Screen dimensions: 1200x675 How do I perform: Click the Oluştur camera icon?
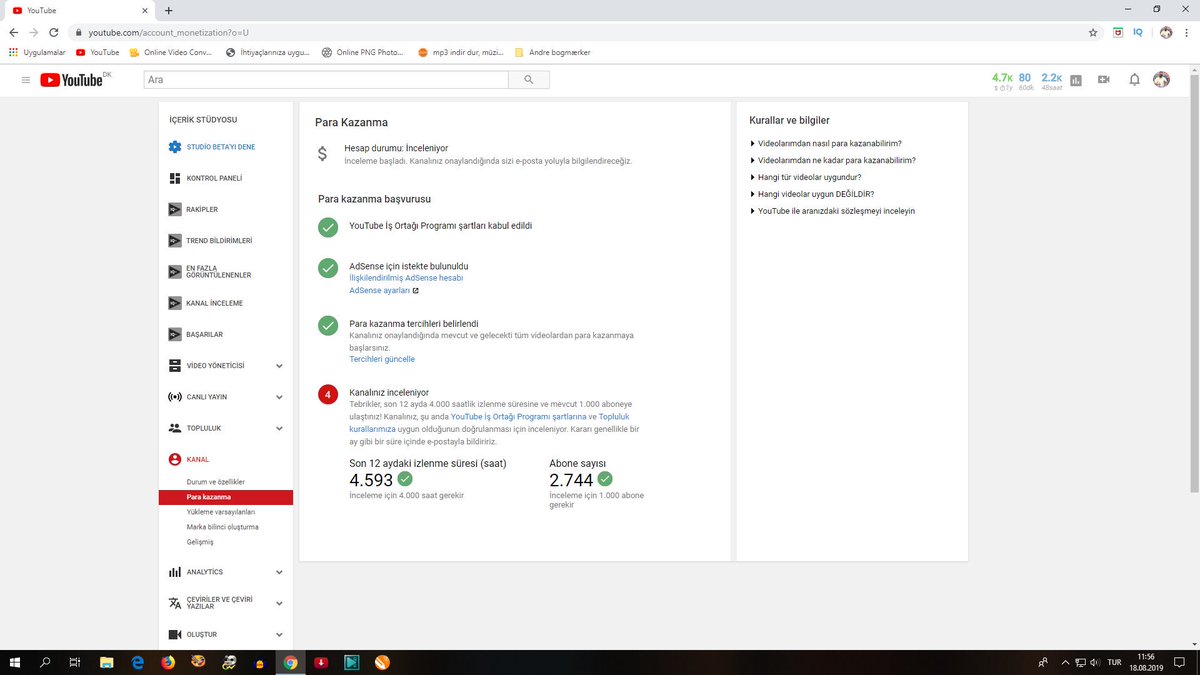click(175, 634)
